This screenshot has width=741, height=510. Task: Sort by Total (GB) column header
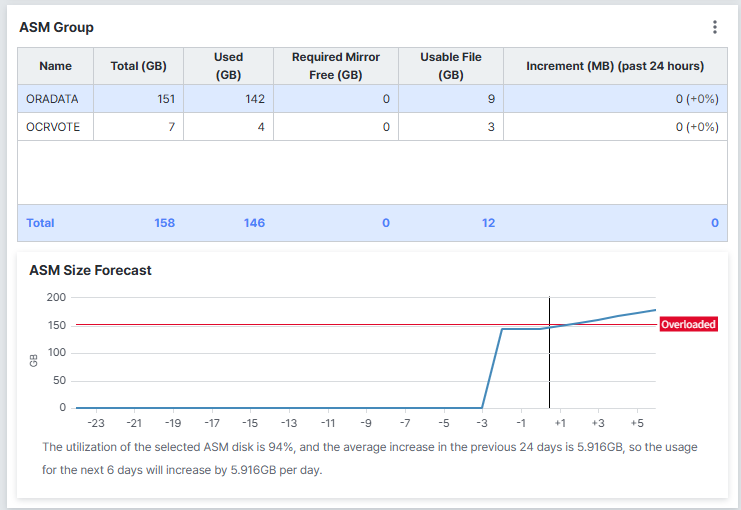click(138, 66)
